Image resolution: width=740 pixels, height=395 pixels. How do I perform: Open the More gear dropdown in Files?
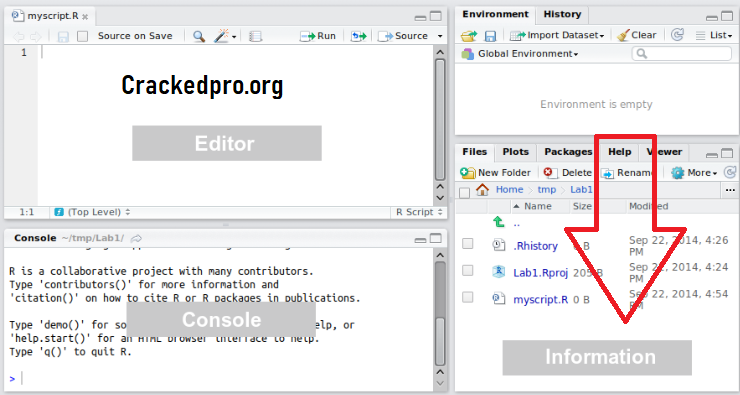[694, 173]
